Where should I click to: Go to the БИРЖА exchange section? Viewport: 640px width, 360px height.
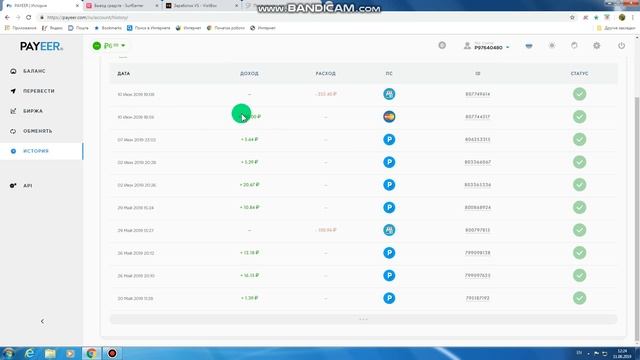33,111
